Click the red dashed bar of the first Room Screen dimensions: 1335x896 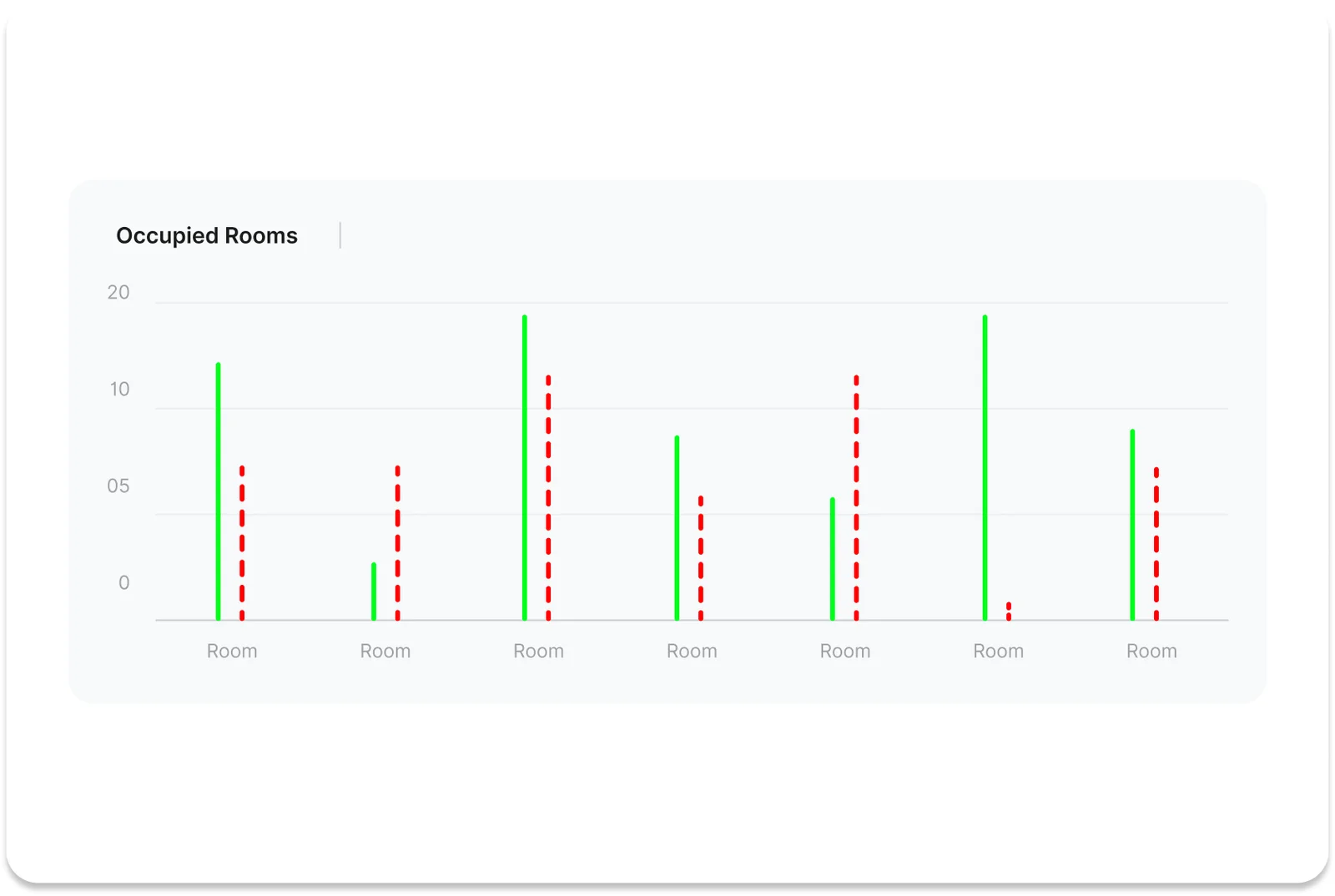242,542
